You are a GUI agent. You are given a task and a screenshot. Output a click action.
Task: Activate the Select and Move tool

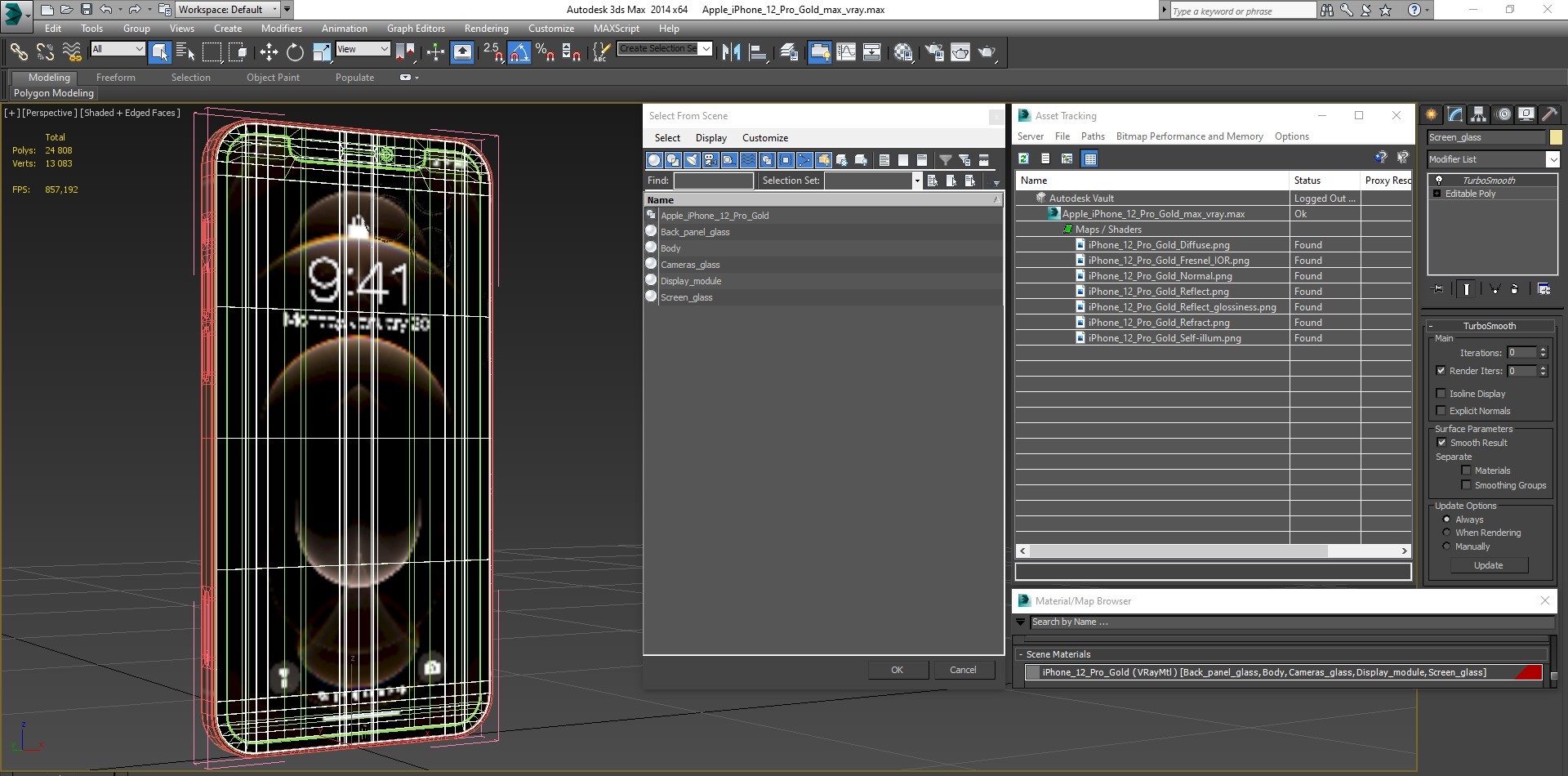pyautogui.click(x=269, y=52)
